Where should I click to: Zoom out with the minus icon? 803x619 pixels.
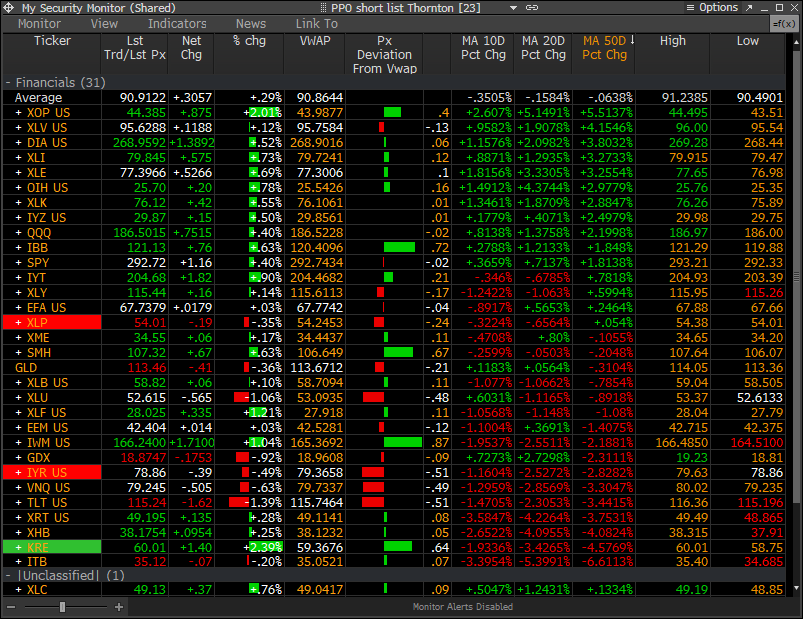pyautogui.click(x=11, y=607)
